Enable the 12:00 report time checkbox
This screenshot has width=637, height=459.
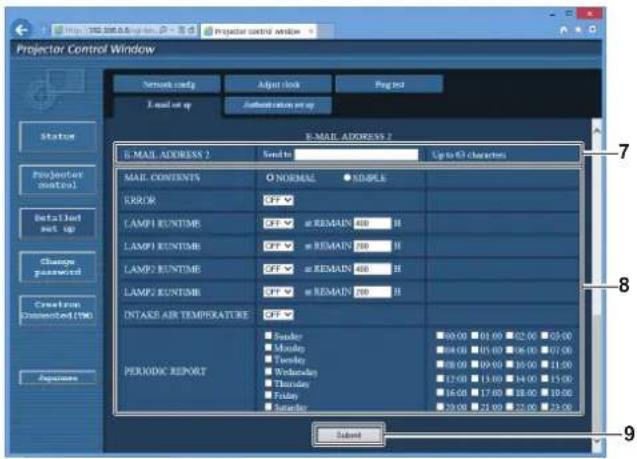point(440,378)
